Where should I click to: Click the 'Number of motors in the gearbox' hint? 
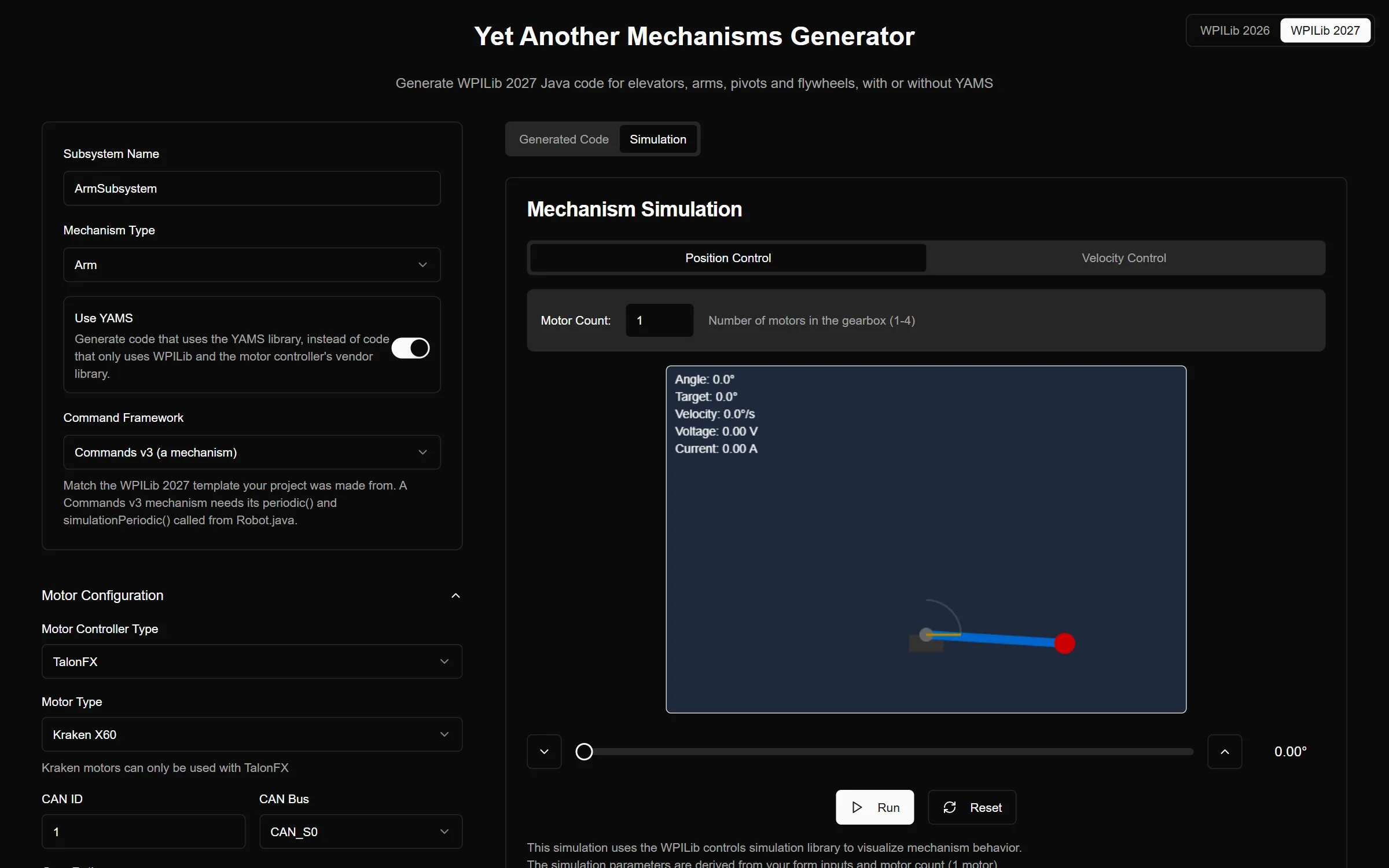(x=811, y=321)
